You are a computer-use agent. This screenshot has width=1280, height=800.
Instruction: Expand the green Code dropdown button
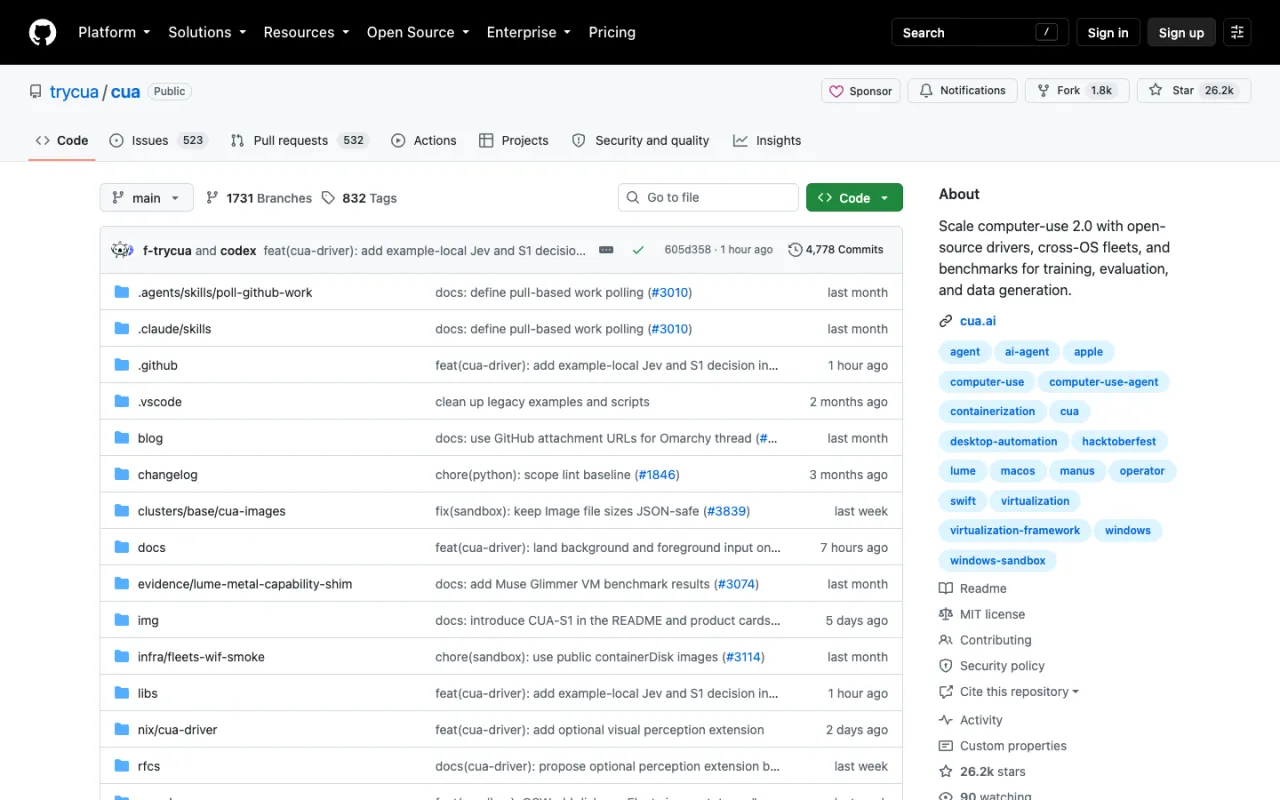pos(854,198)
